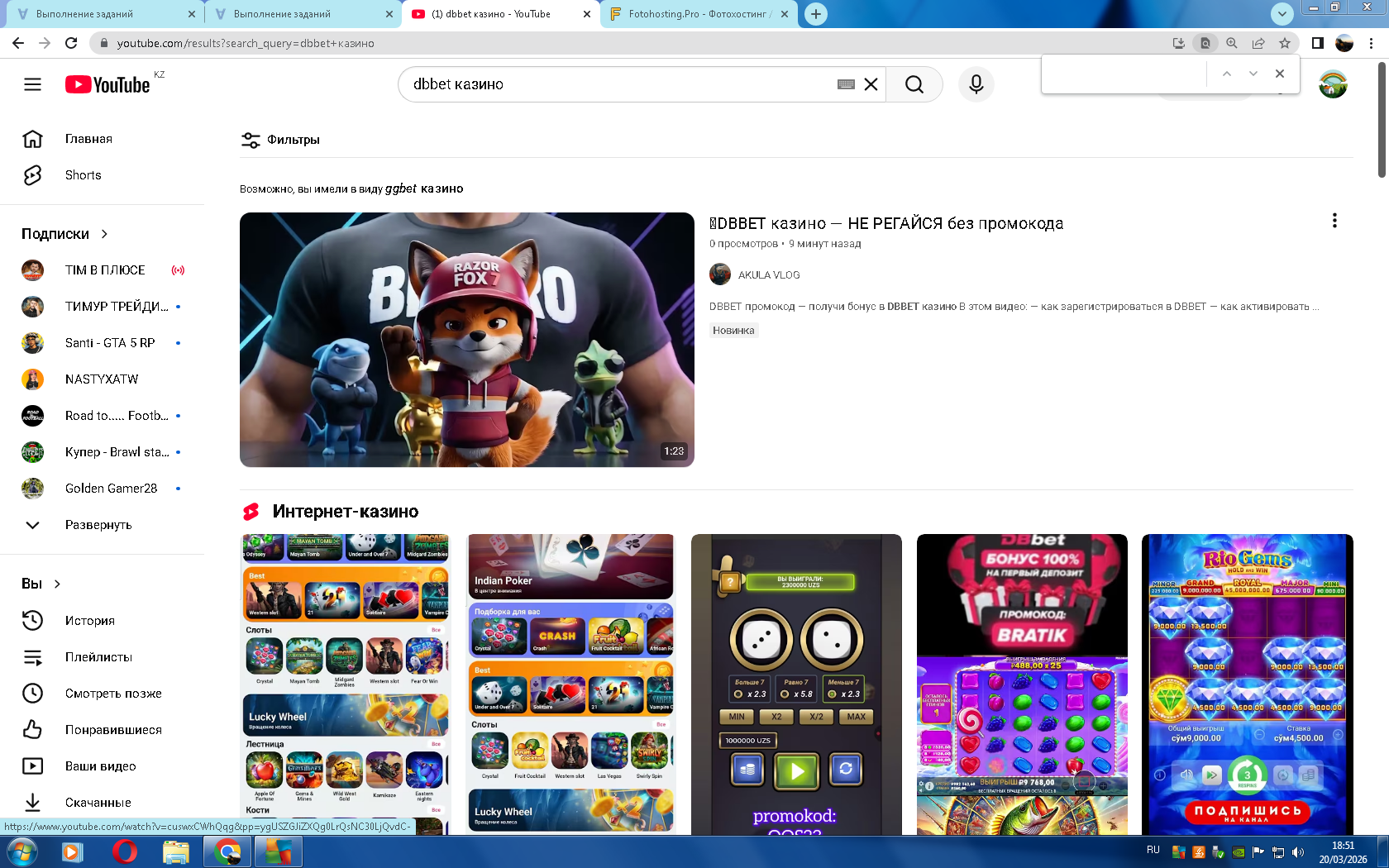Screen dimensions: 1389x868
Task: Open the Indian Poker Short
Action: pyautogui.click(x=570, y=684)
